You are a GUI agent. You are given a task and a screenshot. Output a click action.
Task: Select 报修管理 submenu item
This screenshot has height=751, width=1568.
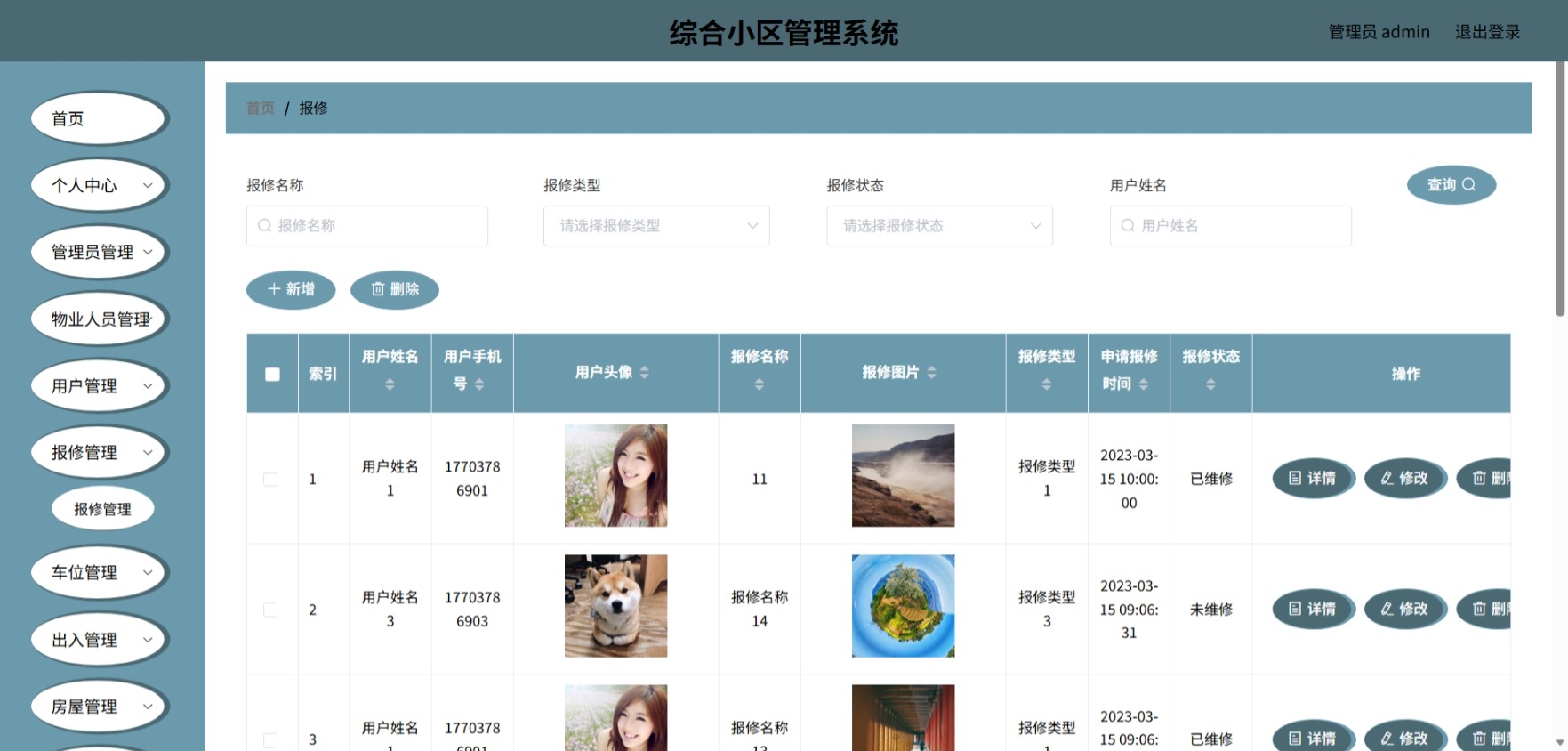[102, 509]
